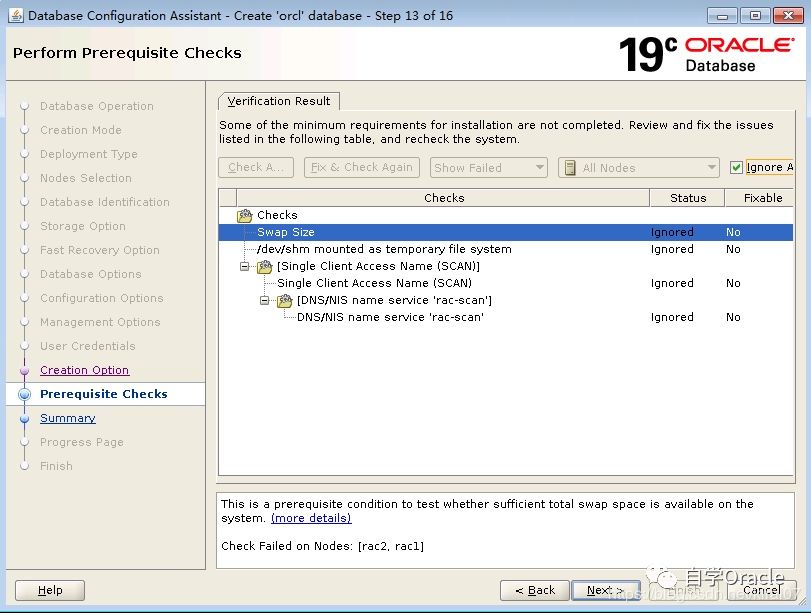Click the Database Operation step label
Screen dimensions: 811x613
pos(97,106)
